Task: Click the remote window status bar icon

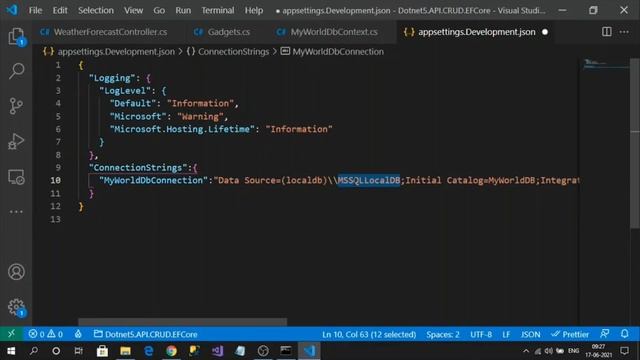Action: point(11,334)
